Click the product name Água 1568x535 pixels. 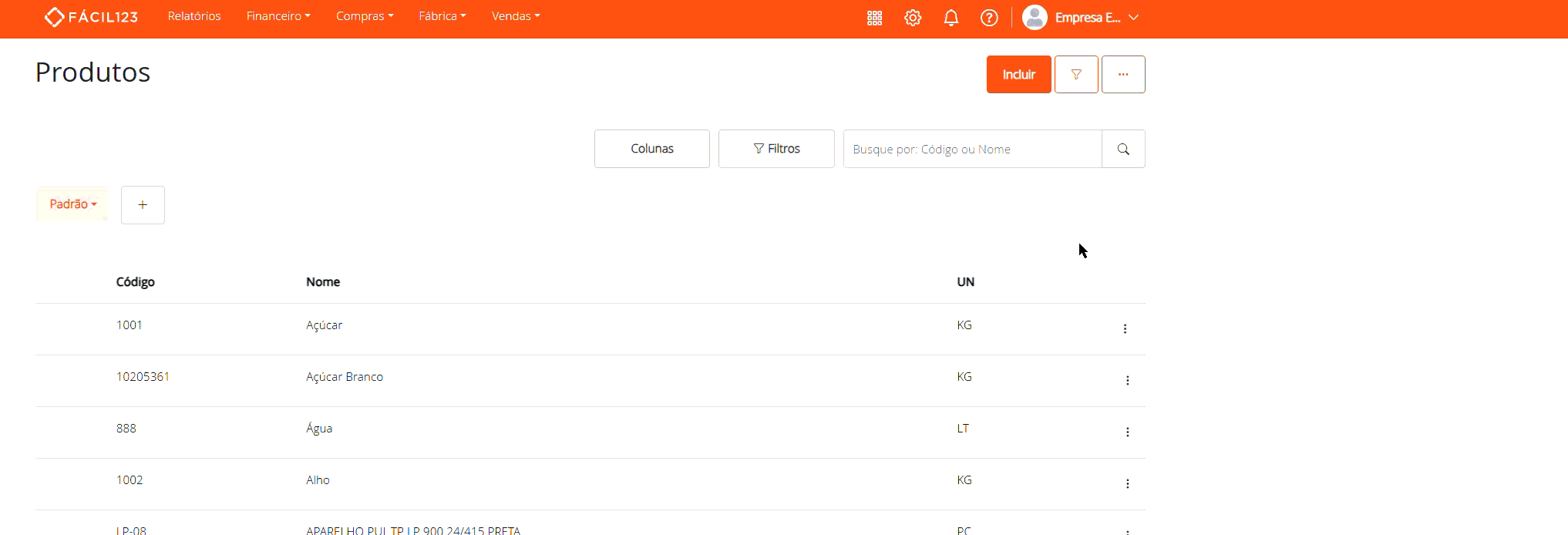click(319, 429)
